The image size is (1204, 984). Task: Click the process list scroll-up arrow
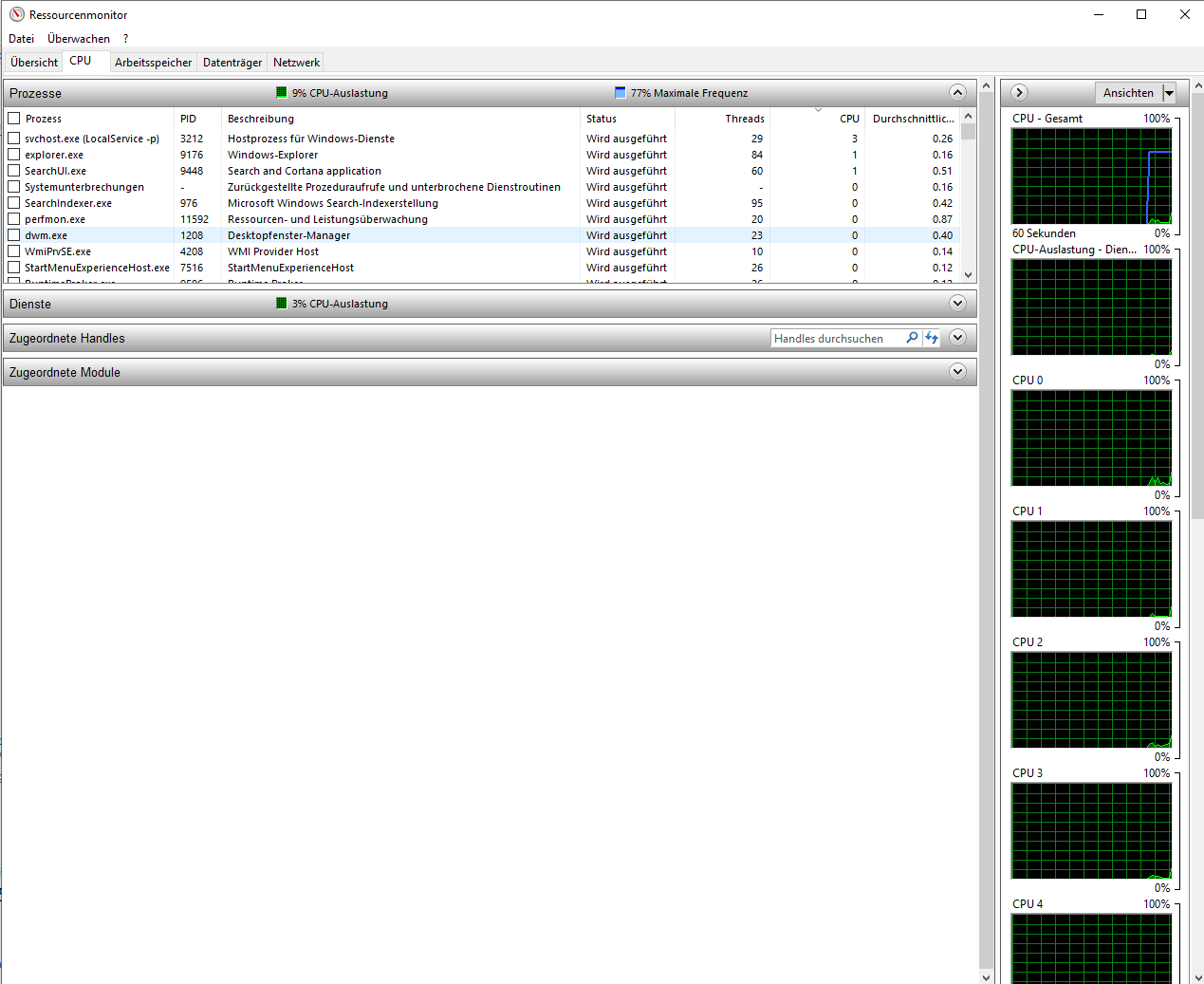pyautogui.click(x=968, y=117)
